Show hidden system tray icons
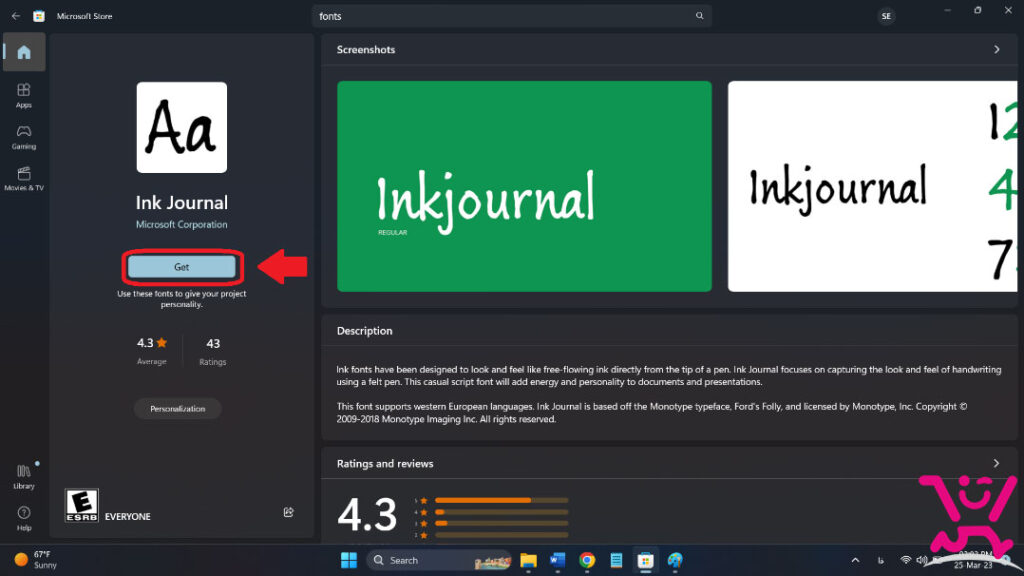1024x576 pixels. (x=855, y=560)
